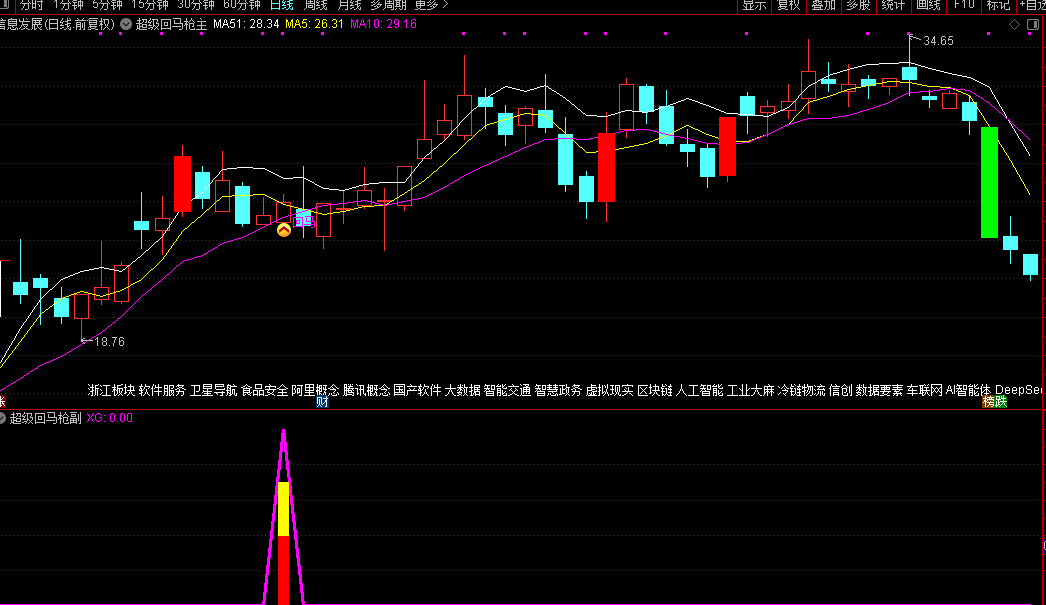Open the 腾讯概念 concept tag
Image resolution: width=1046 pixels, height=605 pixels.
(366, 390)
